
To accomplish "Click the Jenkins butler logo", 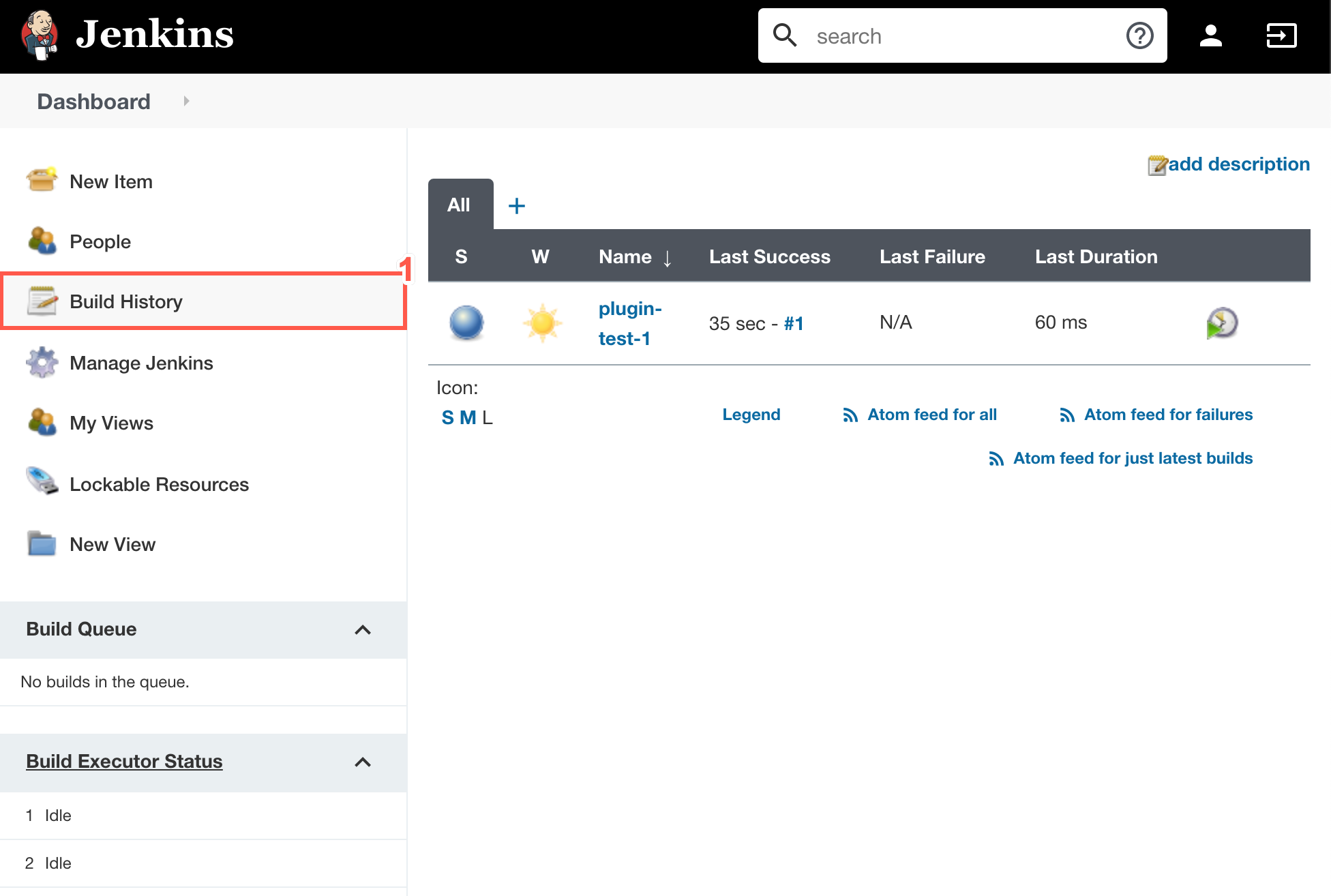I will click(40, 35).
